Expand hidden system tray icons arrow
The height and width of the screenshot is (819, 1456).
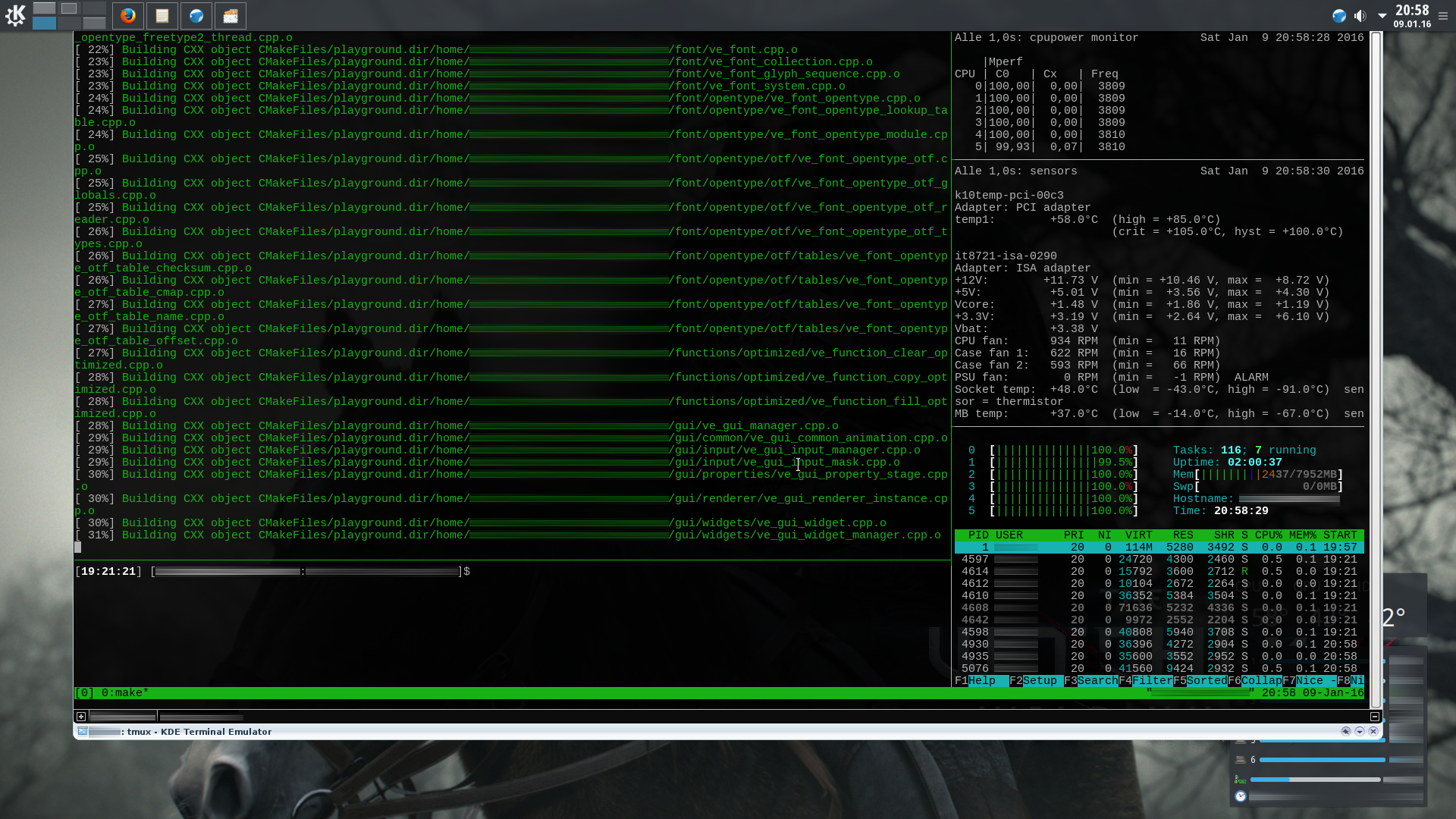coord(1382,16)
